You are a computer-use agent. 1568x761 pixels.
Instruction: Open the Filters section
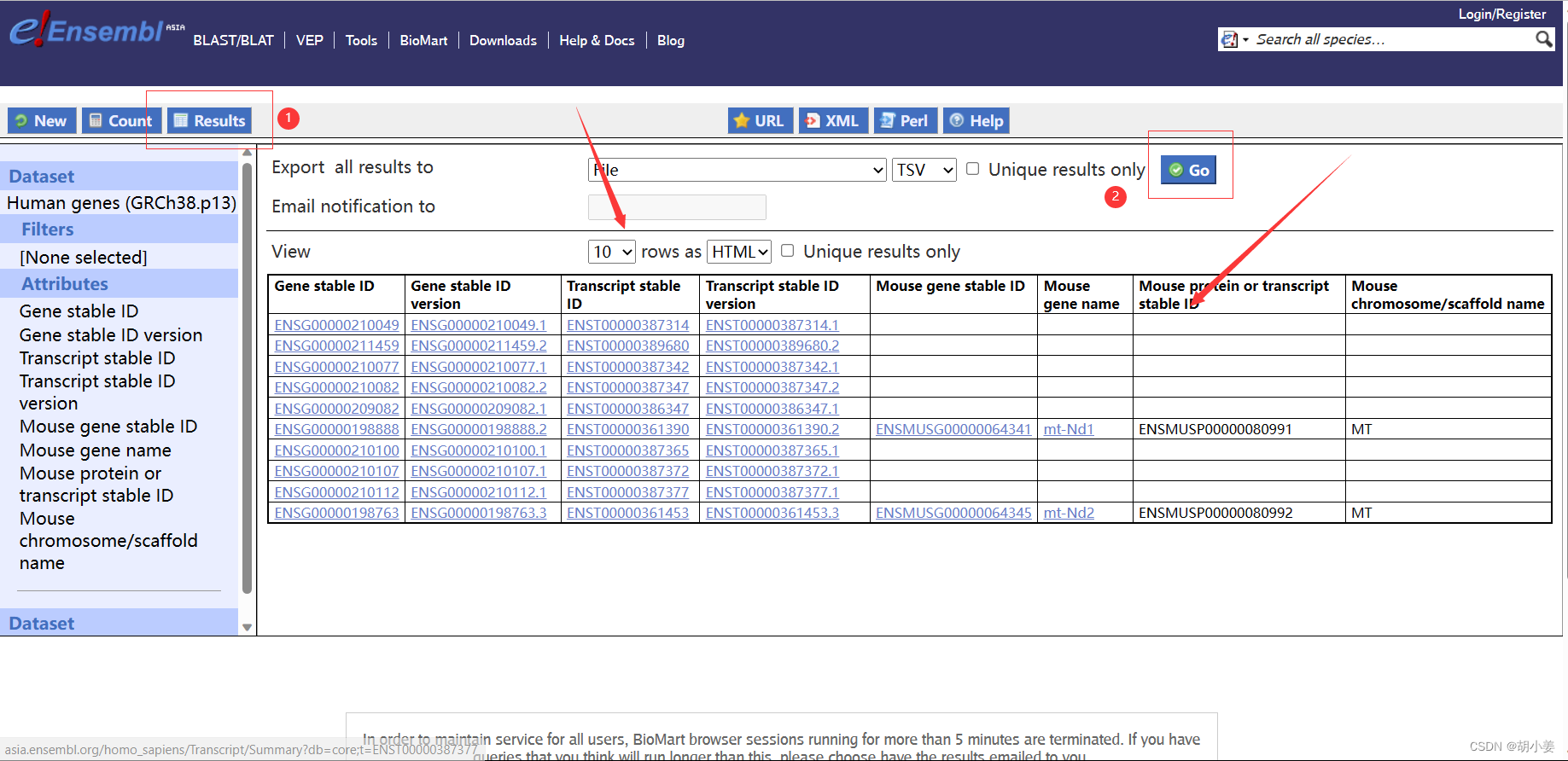pos(47,229)
